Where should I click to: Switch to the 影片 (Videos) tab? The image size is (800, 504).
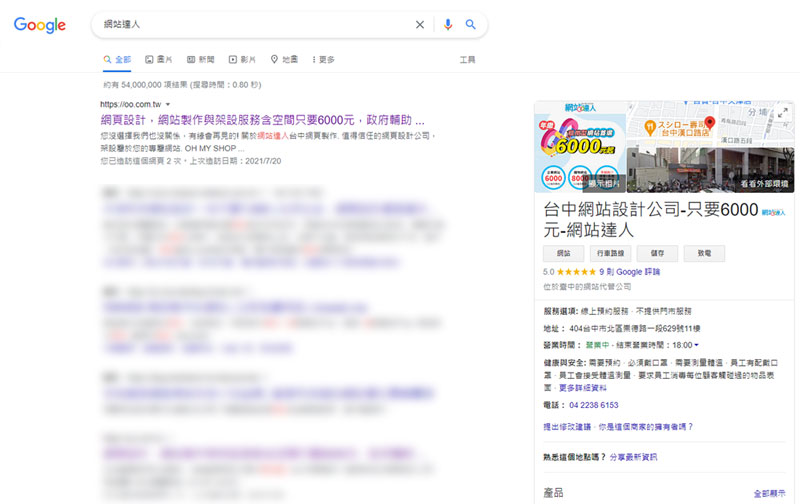242,60
